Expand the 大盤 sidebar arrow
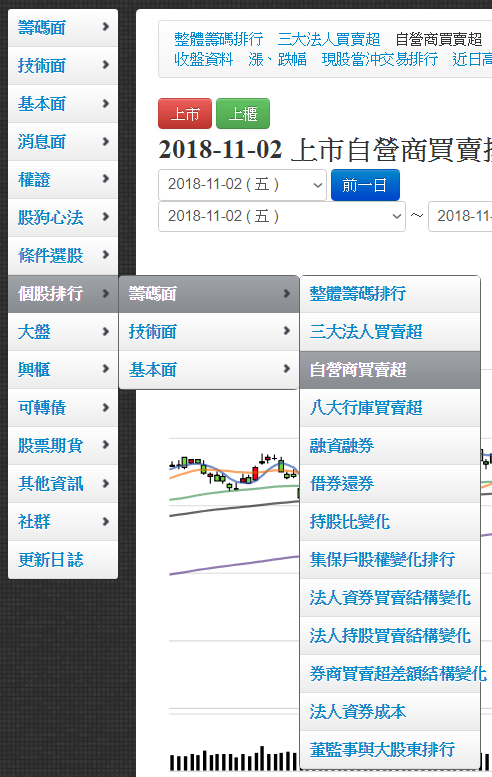The image size is (492, 777). (106, 331)
